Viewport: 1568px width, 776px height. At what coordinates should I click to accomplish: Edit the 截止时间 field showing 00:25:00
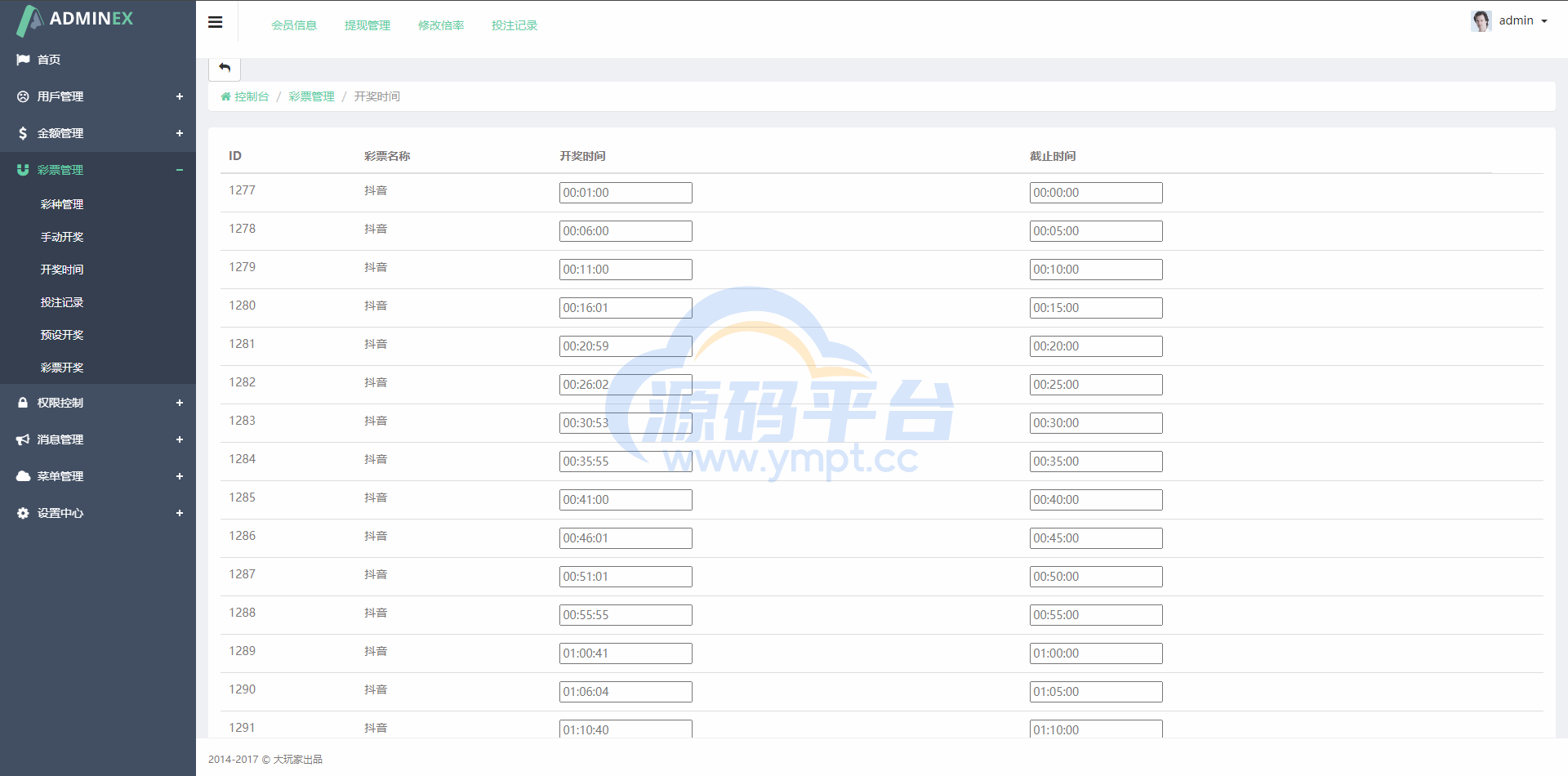[1096, 385]
